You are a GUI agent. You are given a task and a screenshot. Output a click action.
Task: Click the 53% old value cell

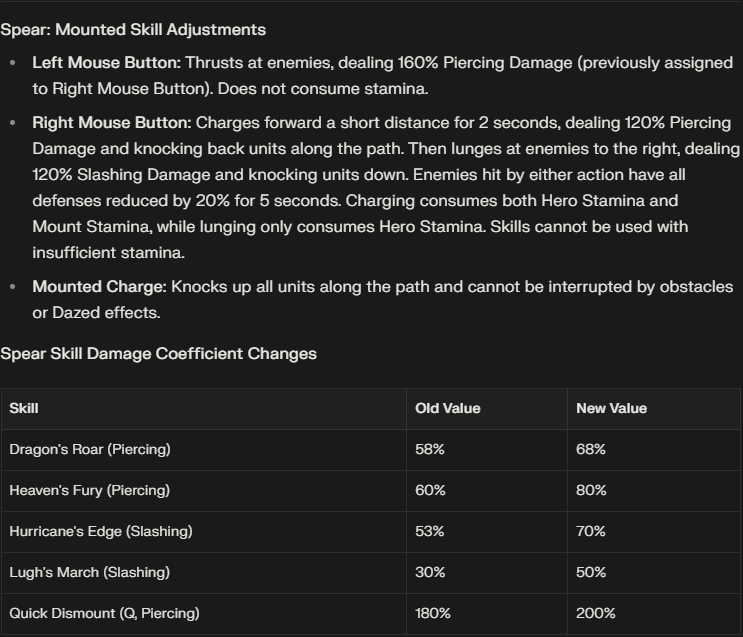[x=487, y=532]
